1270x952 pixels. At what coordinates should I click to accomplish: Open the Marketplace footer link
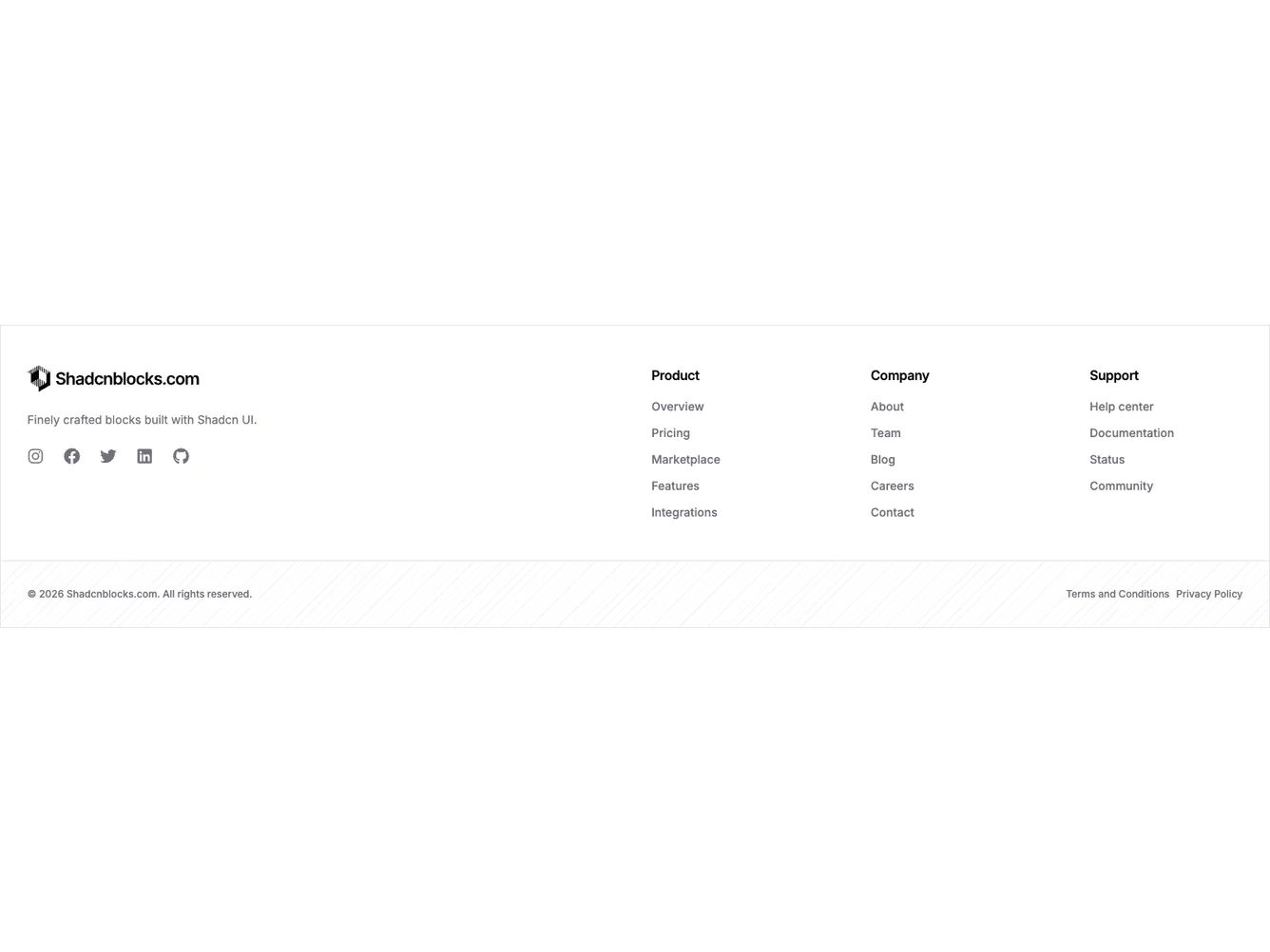click(685, 460)
